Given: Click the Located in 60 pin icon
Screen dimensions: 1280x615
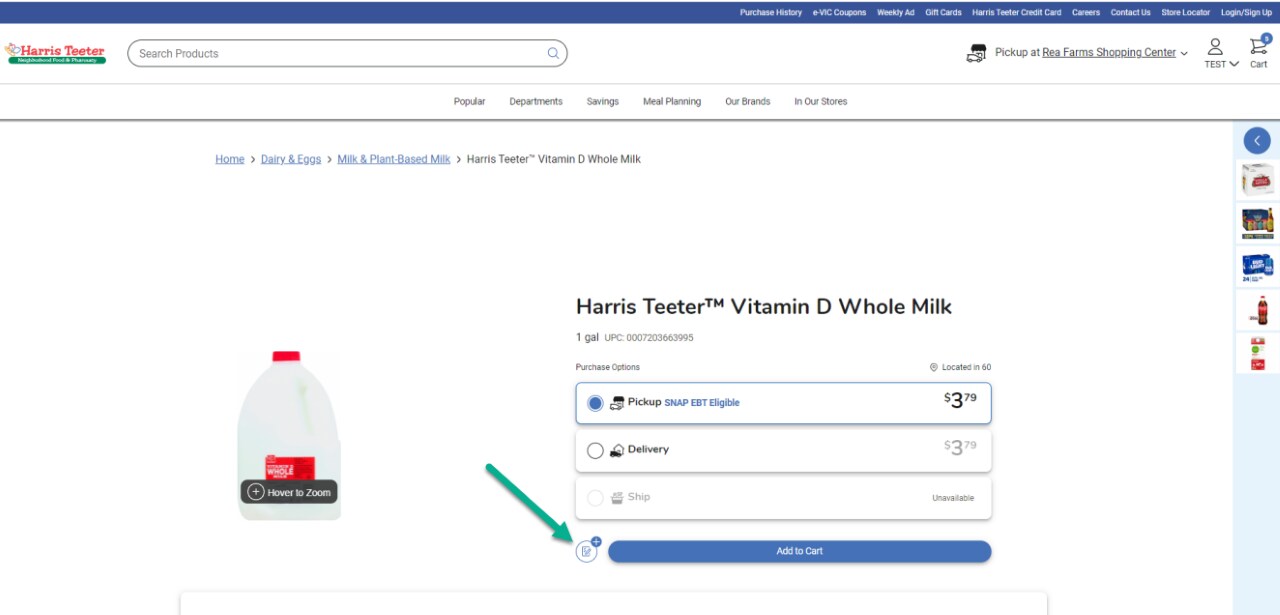Looking at the screenshot, I should (x=933, y=367).
